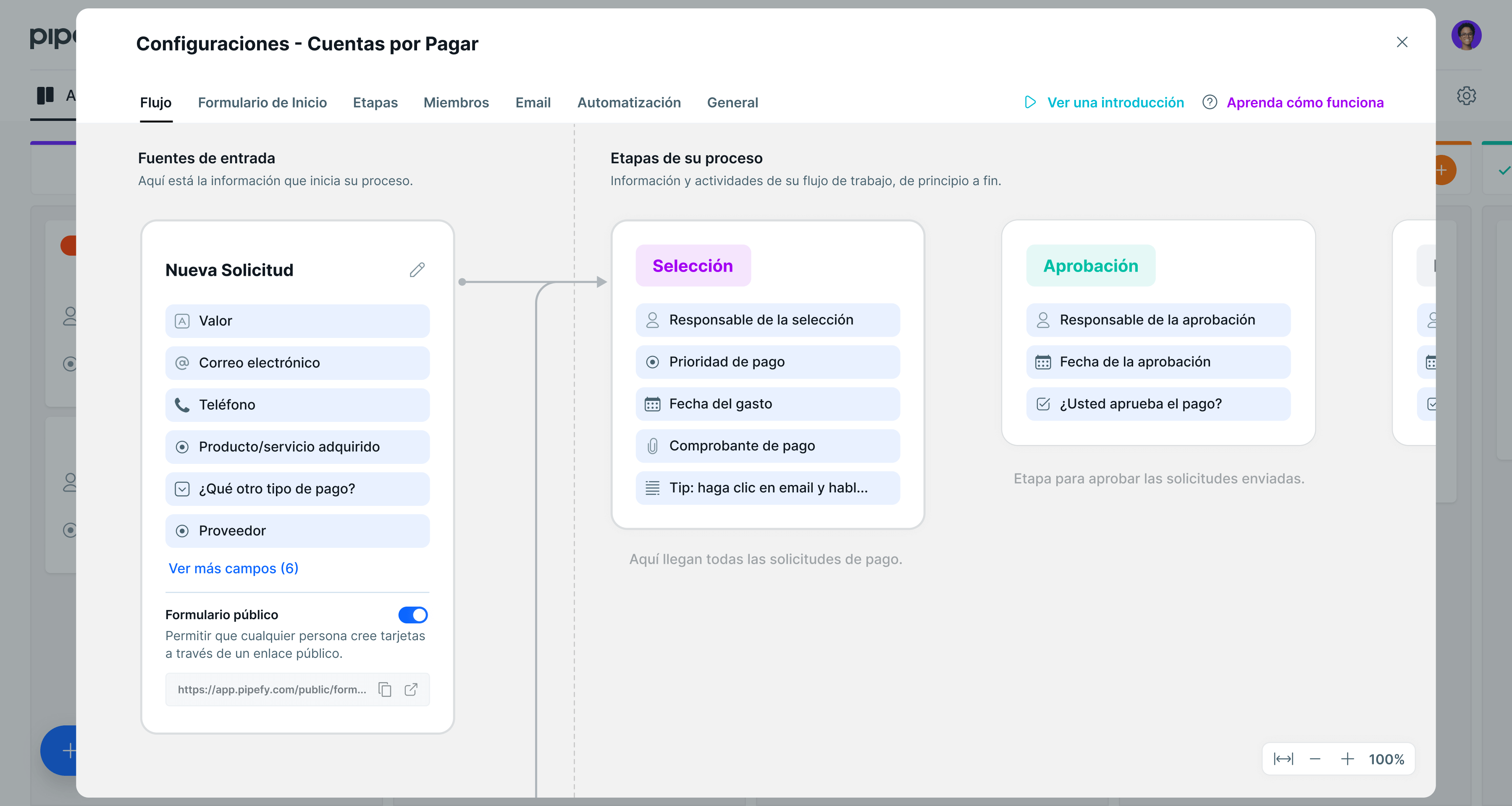The height and width of the screenshot is (806, 1512).
Task: Close the Configuraciones dialog
Action: pos(1402,42)
